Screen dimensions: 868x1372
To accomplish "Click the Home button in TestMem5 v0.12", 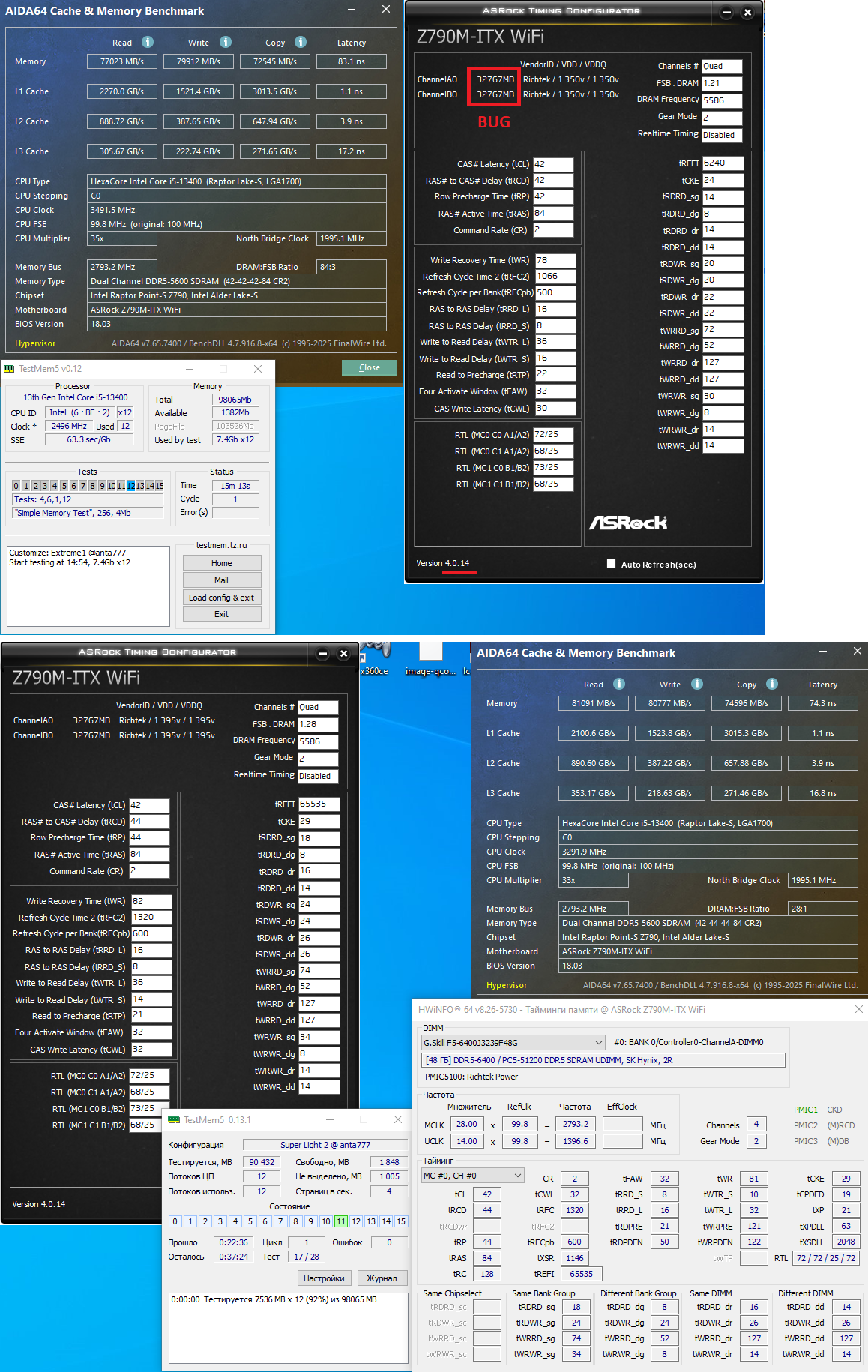I will pos(222,563).
